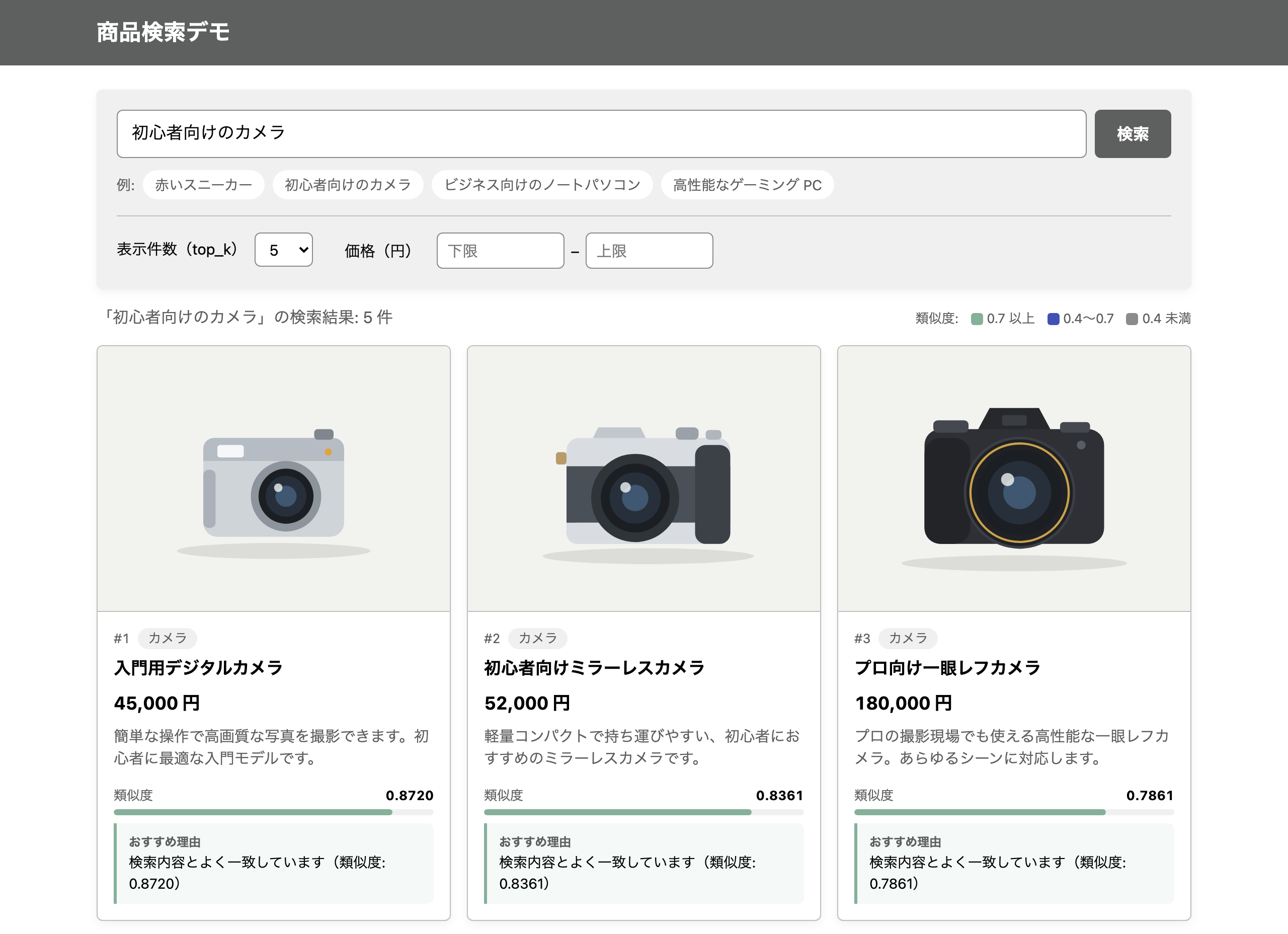Click the green 0.7 以上 legend swatch
Viewport: 1288px width, 934px height.
(977, 319)
